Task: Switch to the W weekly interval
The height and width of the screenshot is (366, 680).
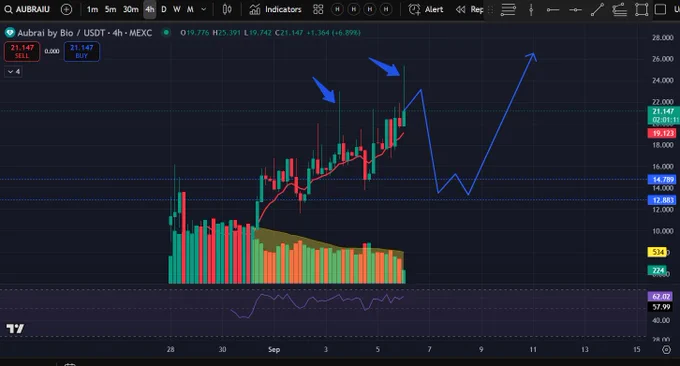Action: coord(177,9)
